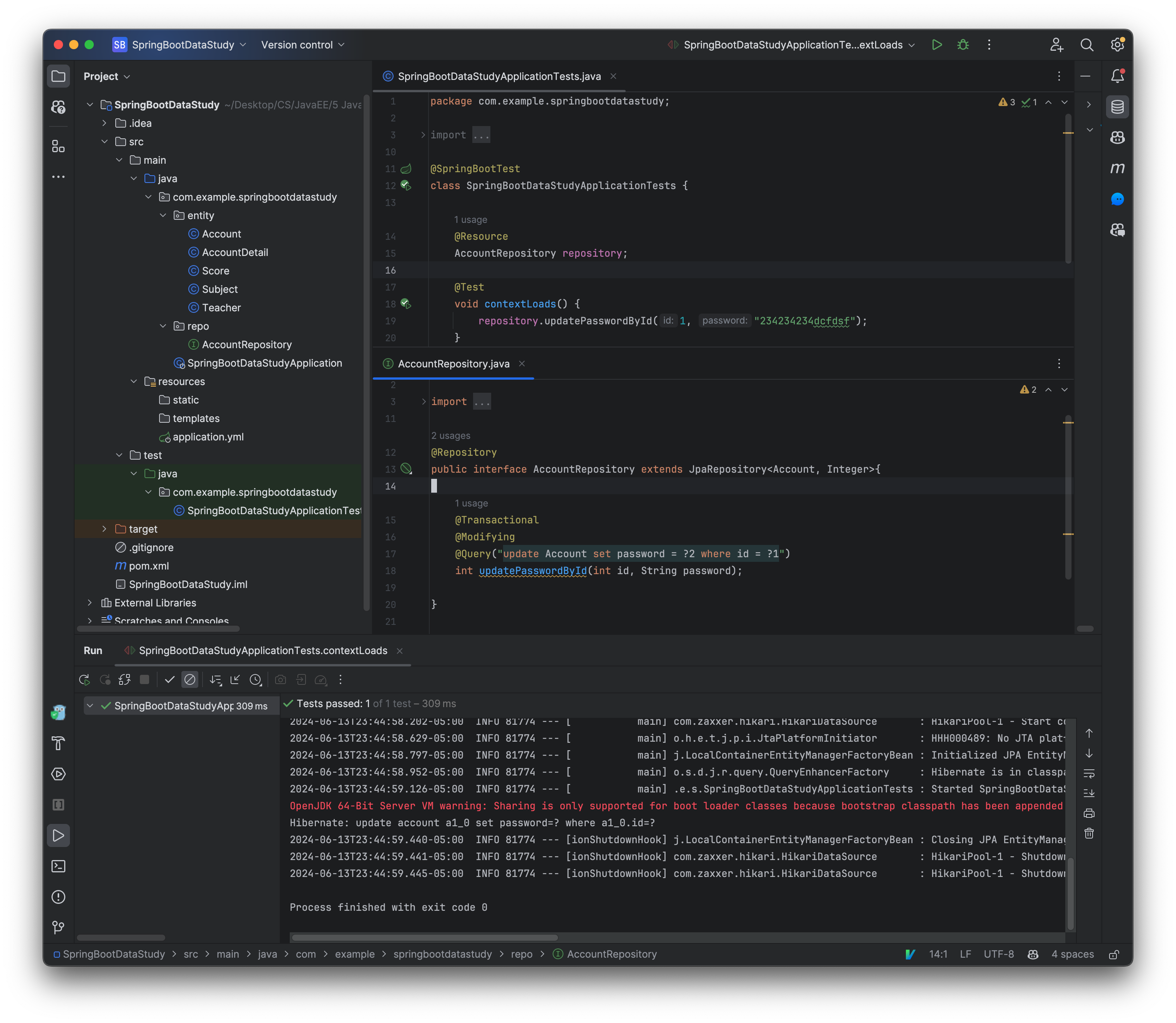This screenshot has height=1023, width=1176.
Task: Expand the target folder
Action: 105,529
